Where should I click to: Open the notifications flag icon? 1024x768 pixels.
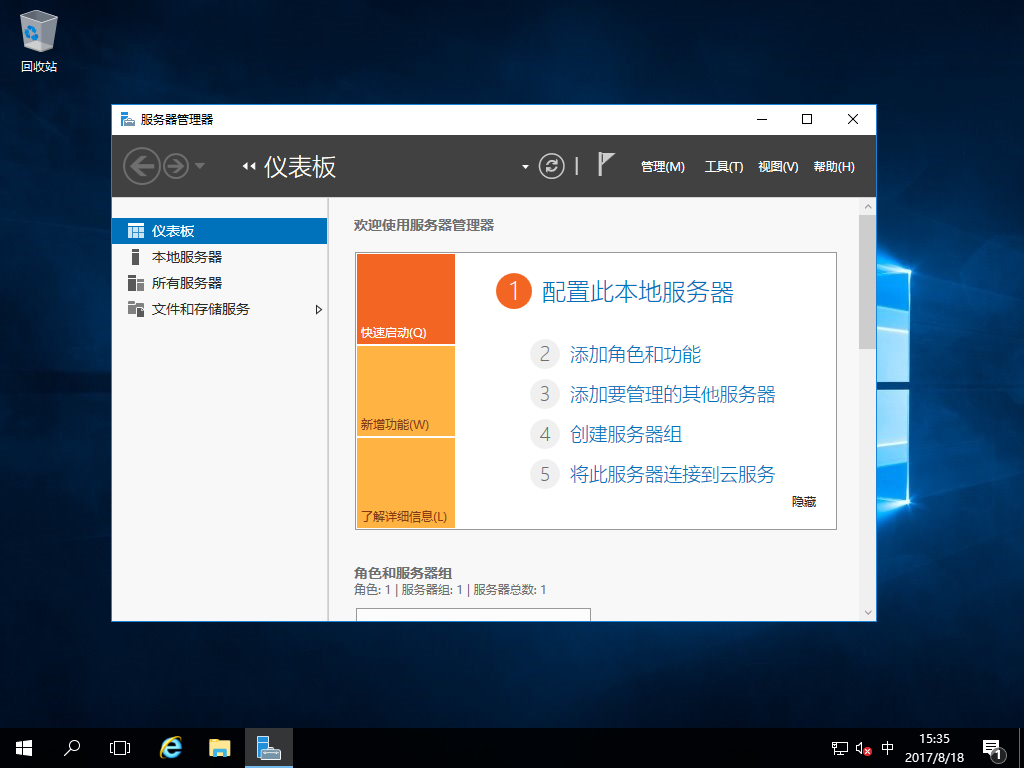point(605,165)
